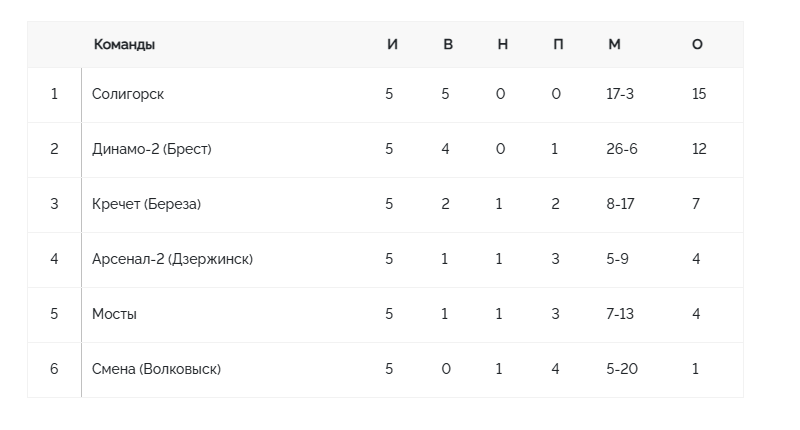Select the И column header
This screenshot has width=800, height=430.
click(x=392, y=45)
